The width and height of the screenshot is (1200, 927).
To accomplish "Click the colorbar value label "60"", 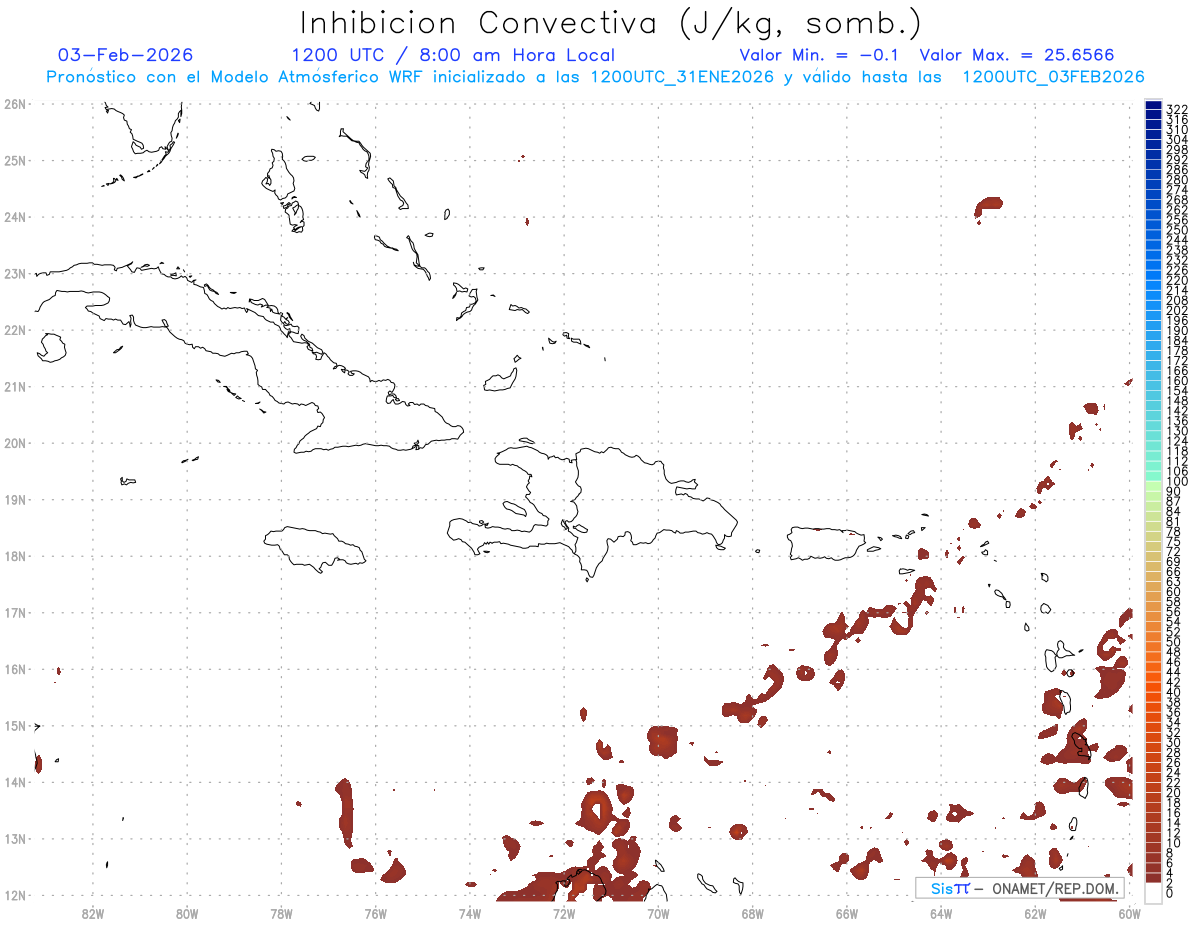I will tap(1174, 591).
